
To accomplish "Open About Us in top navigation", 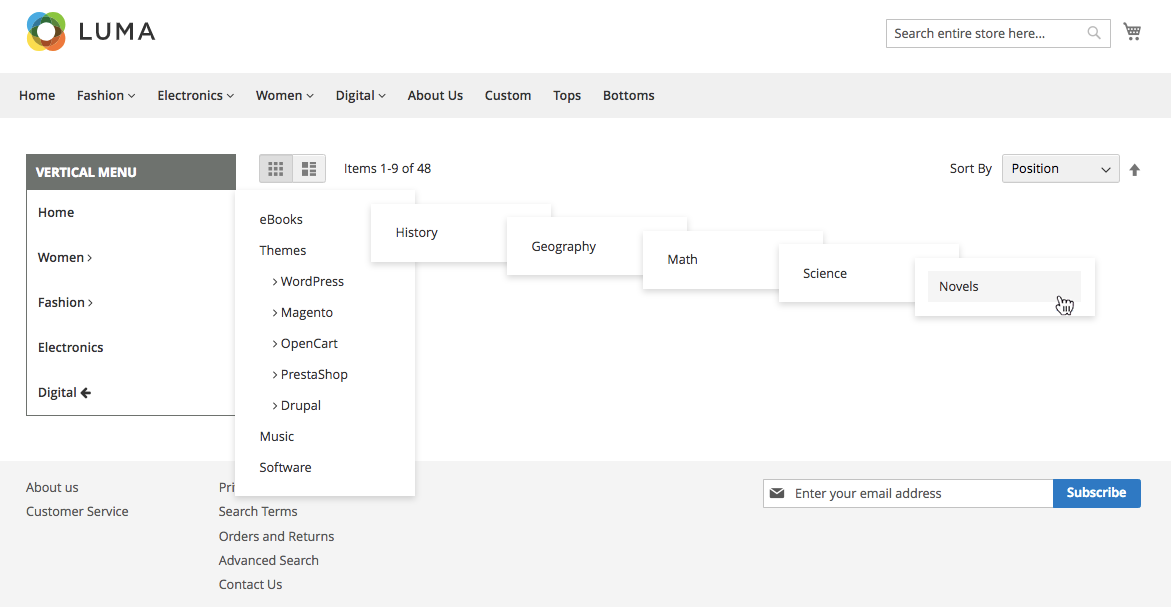I will (x=435, y=96).
